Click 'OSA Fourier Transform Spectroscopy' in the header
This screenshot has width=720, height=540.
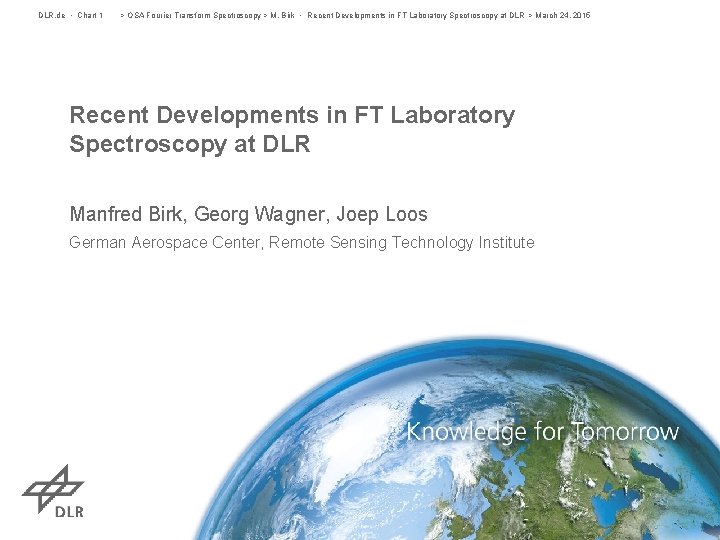194,15
